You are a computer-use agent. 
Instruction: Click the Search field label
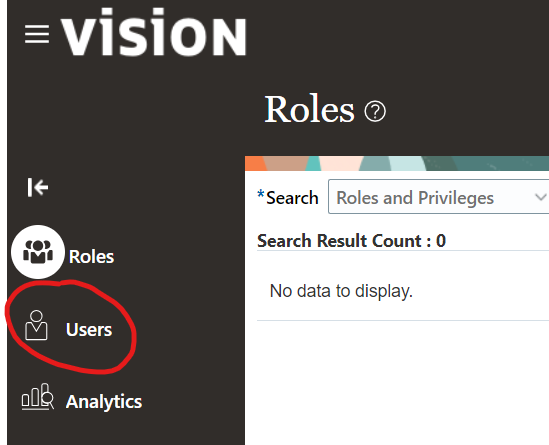click(x=292, y=198)
